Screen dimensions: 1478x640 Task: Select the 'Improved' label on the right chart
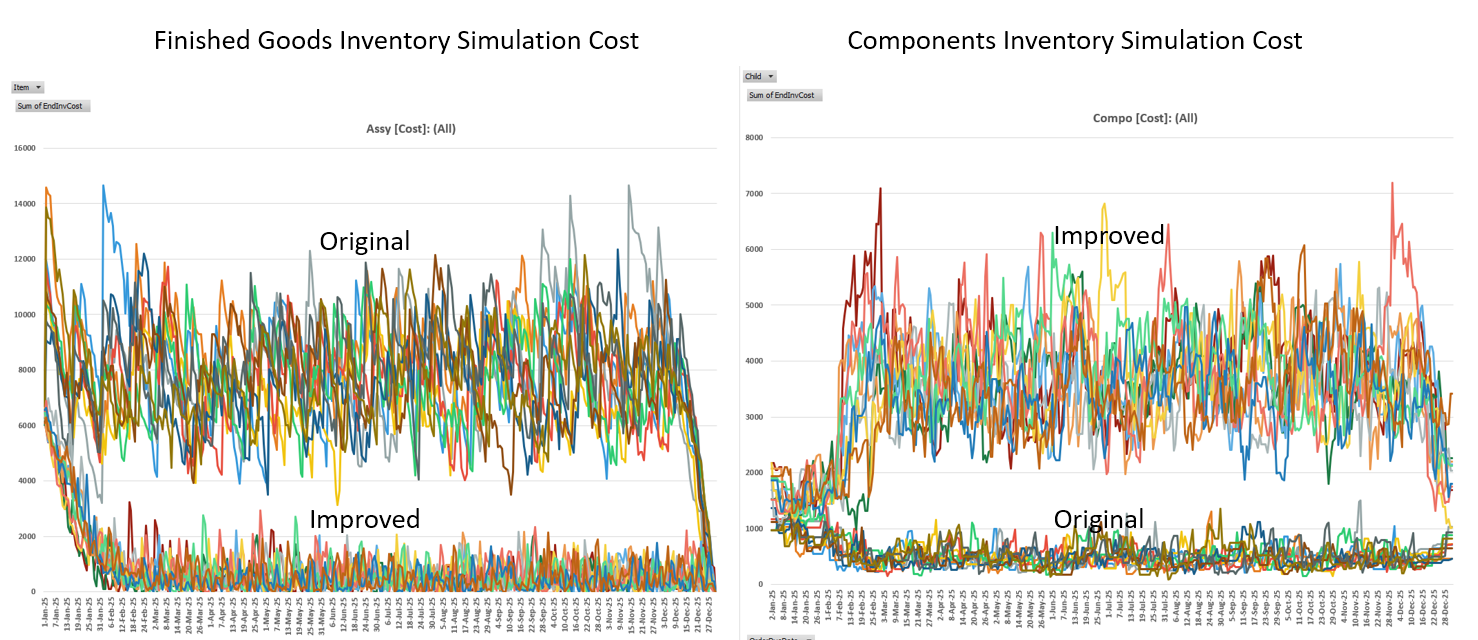(1109, 236)
